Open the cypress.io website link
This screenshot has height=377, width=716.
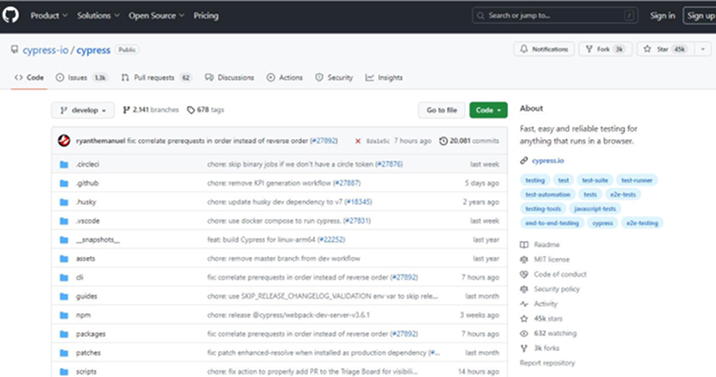pyautogui.click(x=548, y=161)
